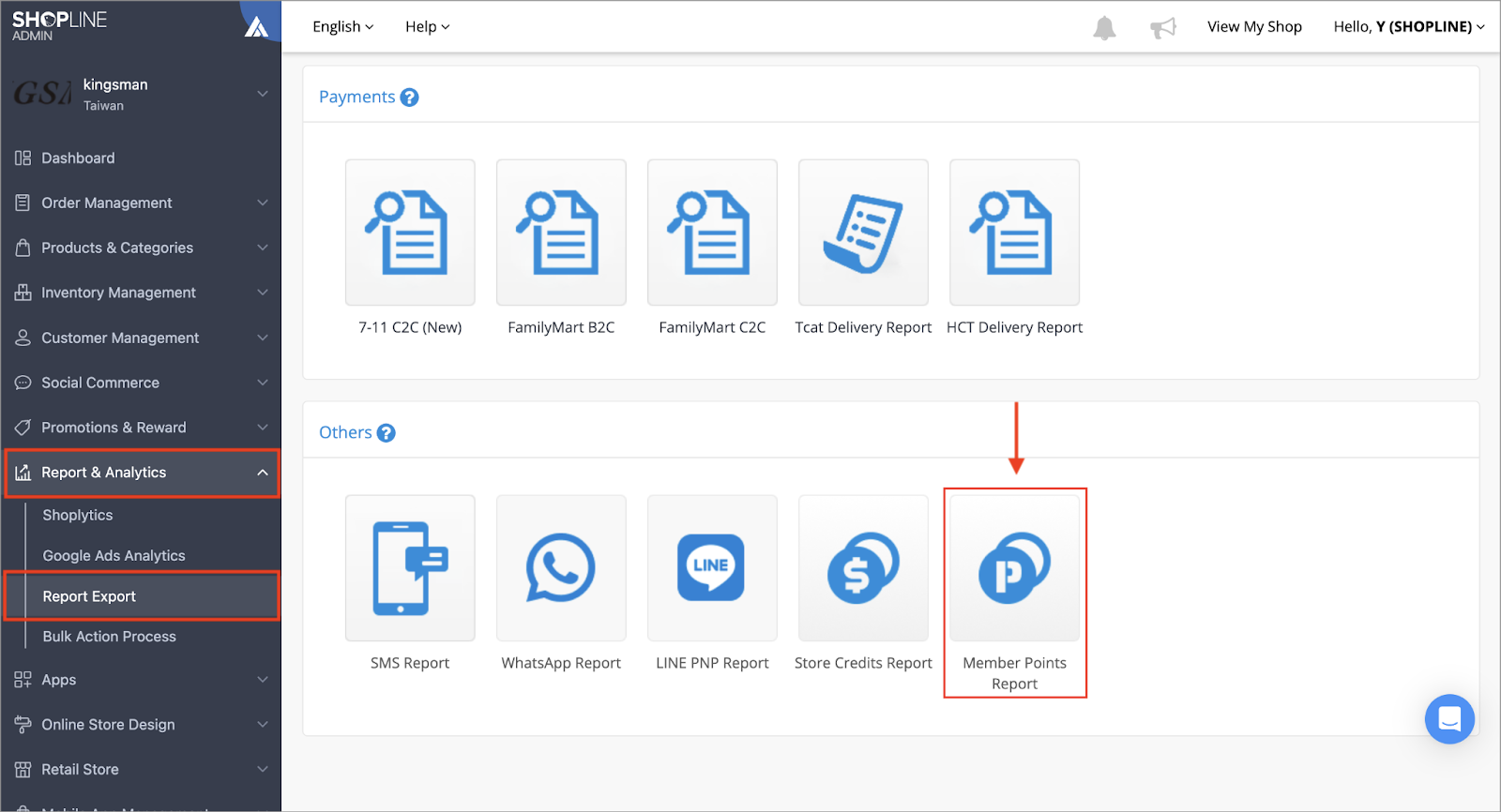Expand the kingsman shop switcher chevron
The height and width of the screenshot is (812, 1501).
[x=263, y=94]
